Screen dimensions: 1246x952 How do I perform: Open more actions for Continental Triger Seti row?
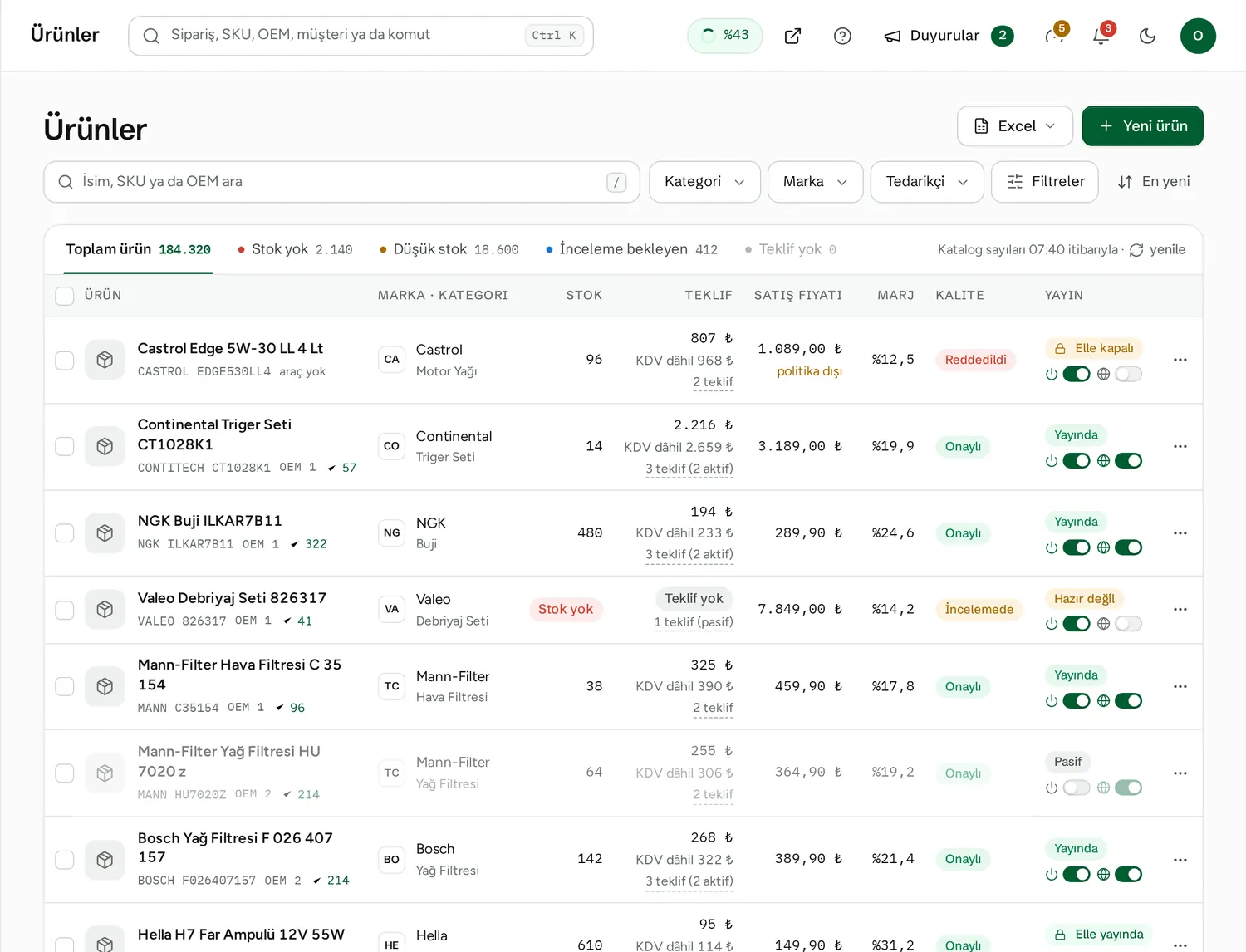coord(1180,446)
